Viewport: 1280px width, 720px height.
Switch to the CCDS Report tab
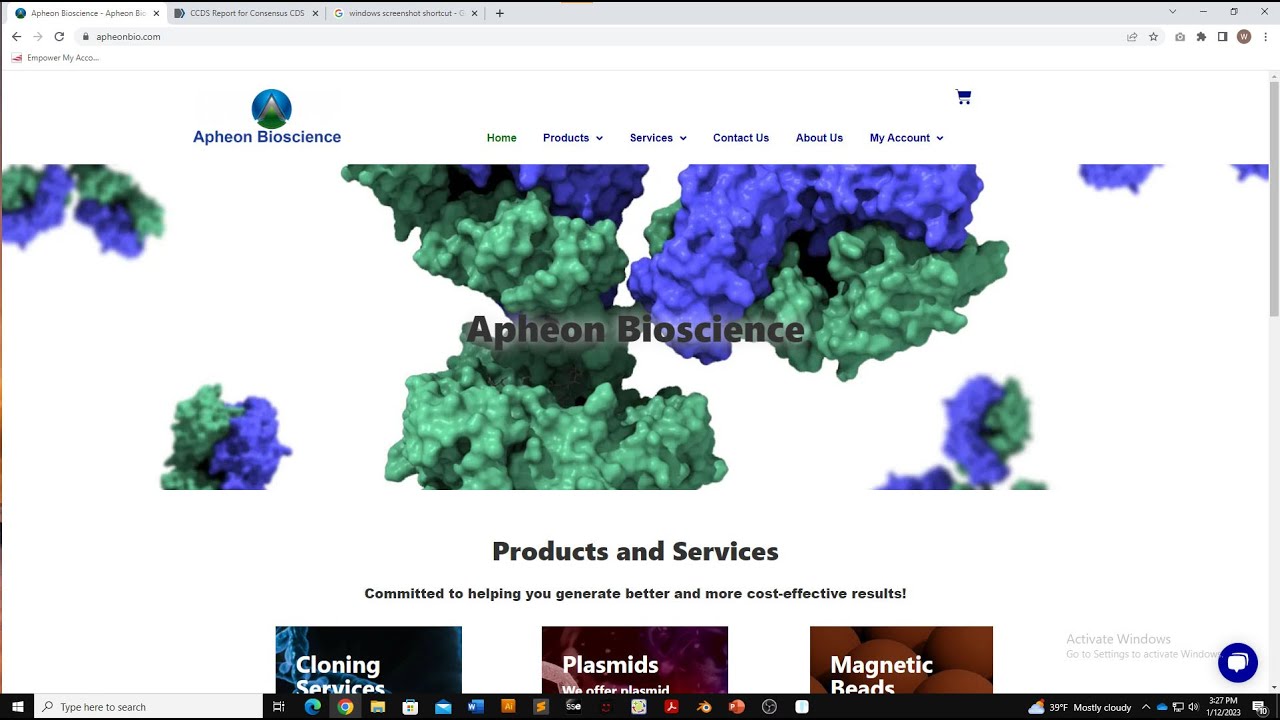pos(247,13)
